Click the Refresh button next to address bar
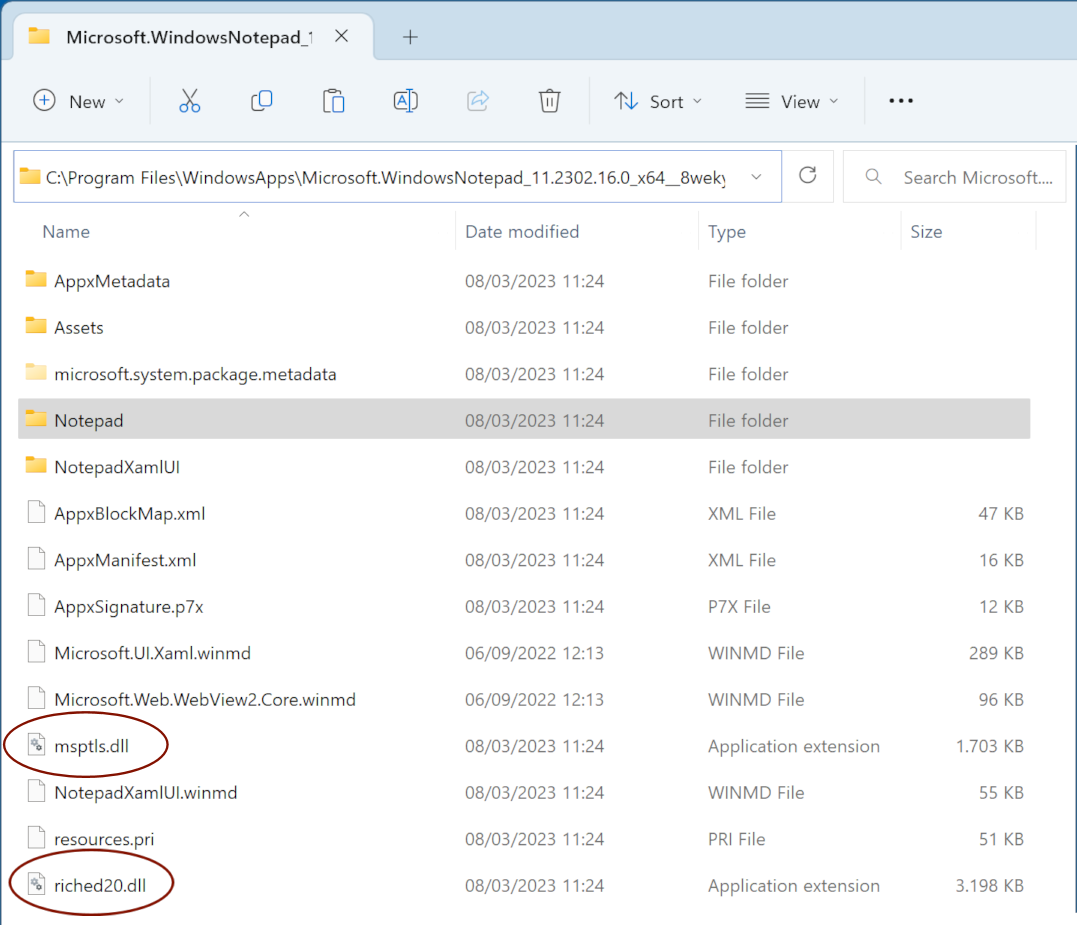This screenshot has height=925, width=1077. click(x=808, y=176)
